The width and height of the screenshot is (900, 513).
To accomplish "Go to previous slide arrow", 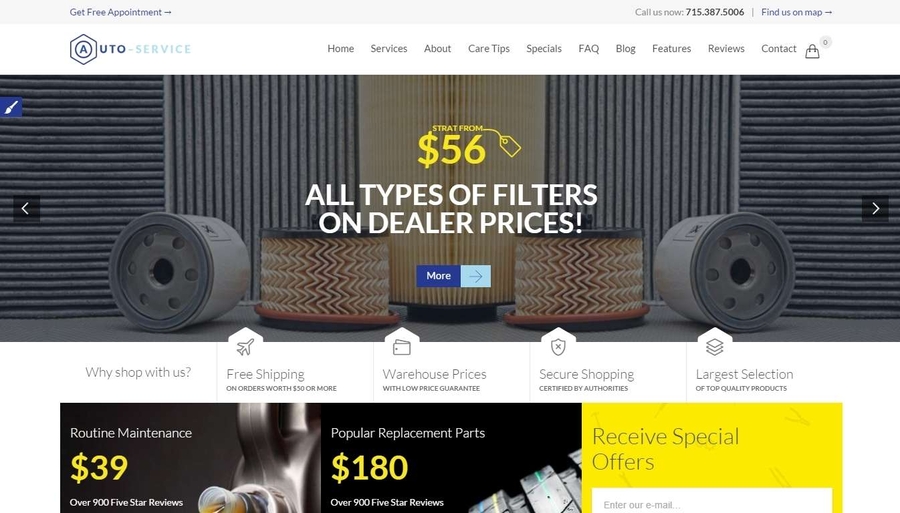I will tap(26, 208).
